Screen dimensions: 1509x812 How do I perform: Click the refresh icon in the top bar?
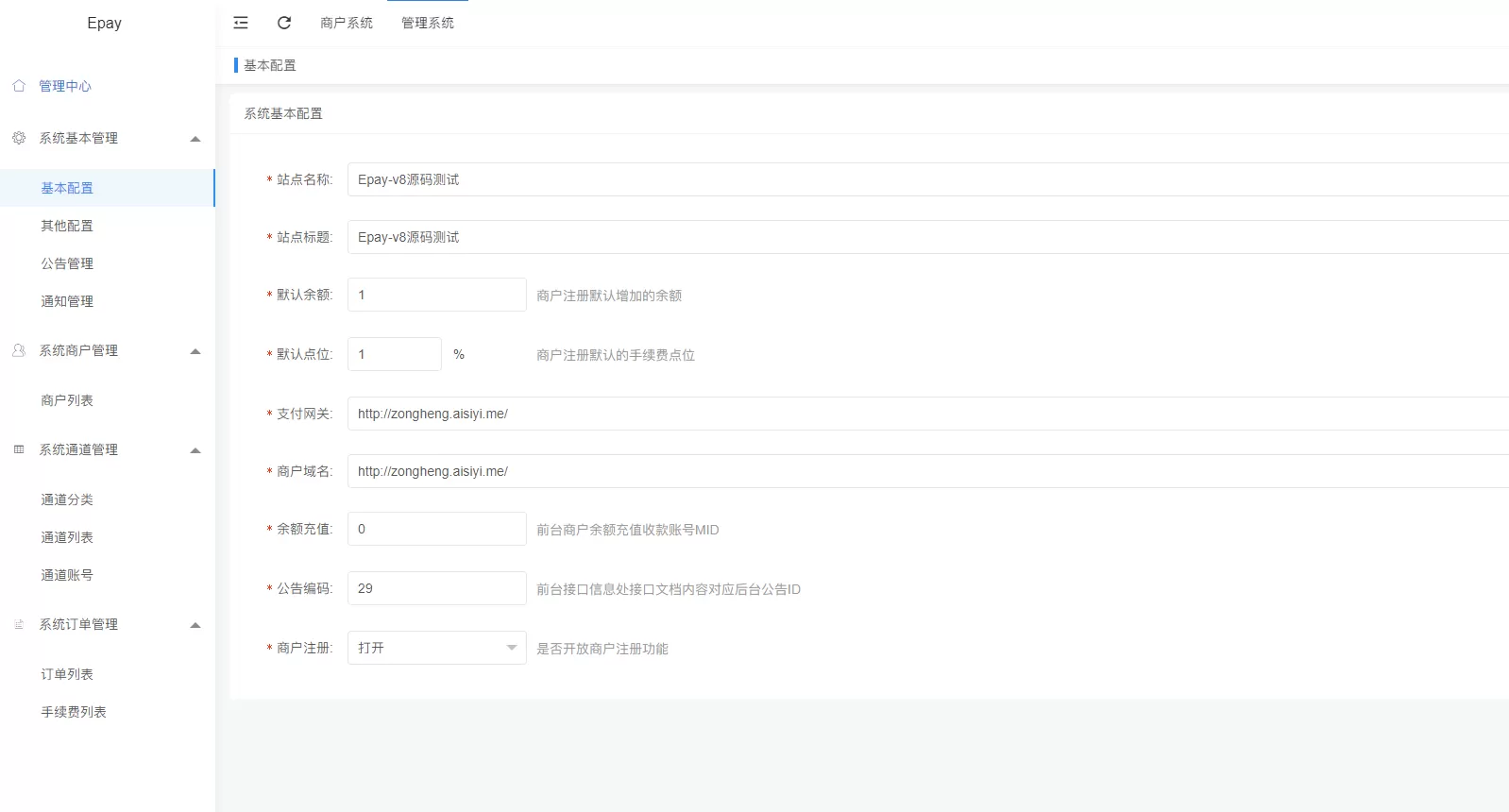pos(284,23)
